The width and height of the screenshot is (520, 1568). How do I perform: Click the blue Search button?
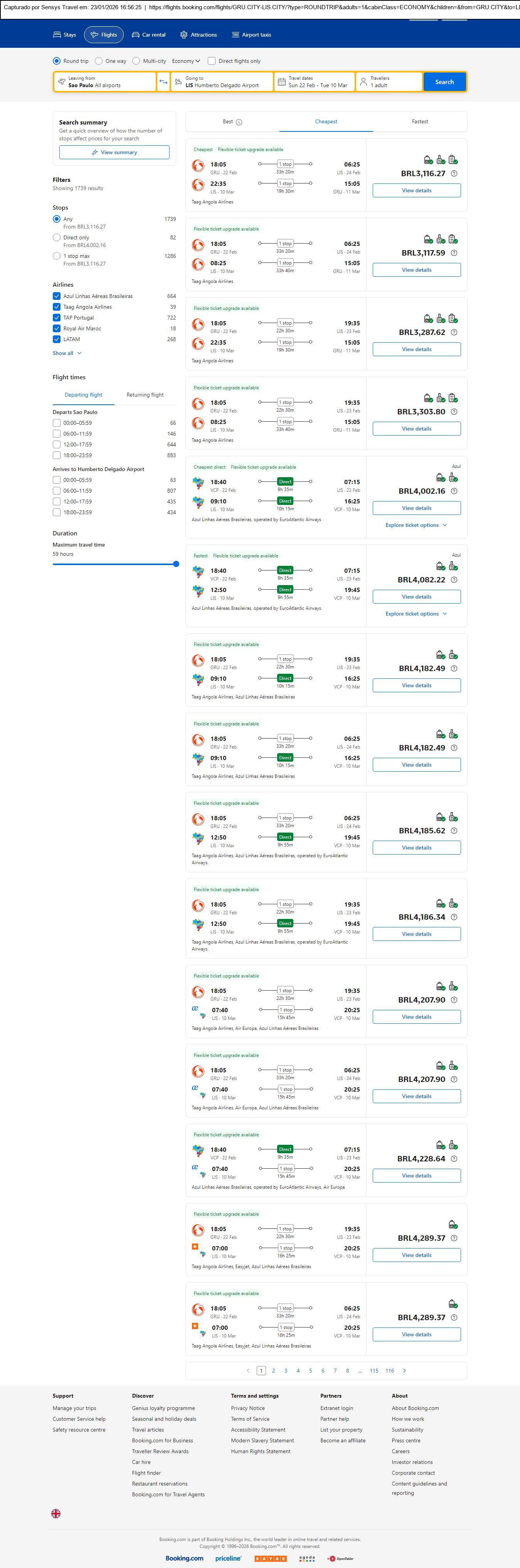(444, 82)
